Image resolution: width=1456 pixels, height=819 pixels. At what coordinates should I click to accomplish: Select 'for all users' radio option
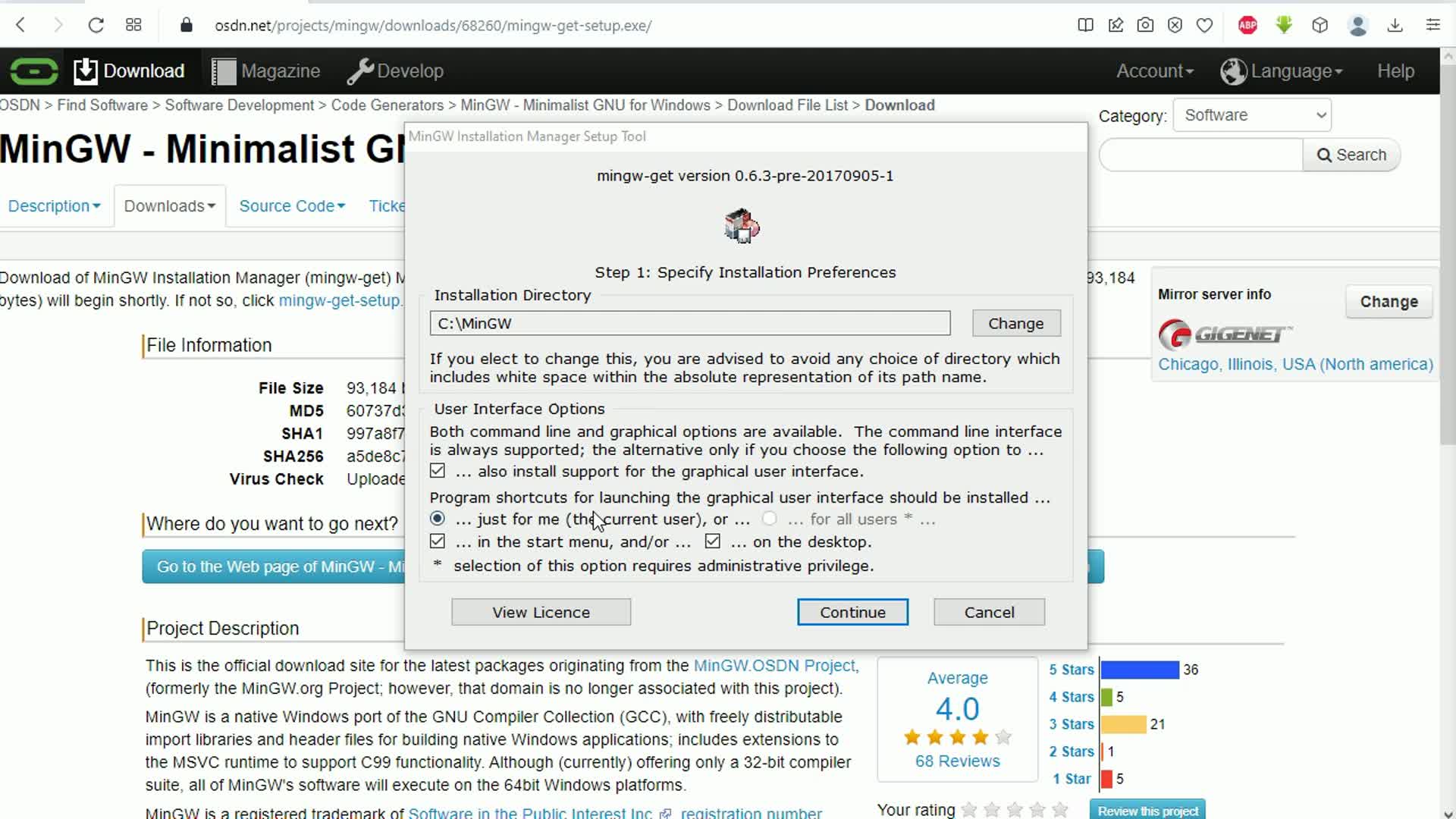click(770, 519)
